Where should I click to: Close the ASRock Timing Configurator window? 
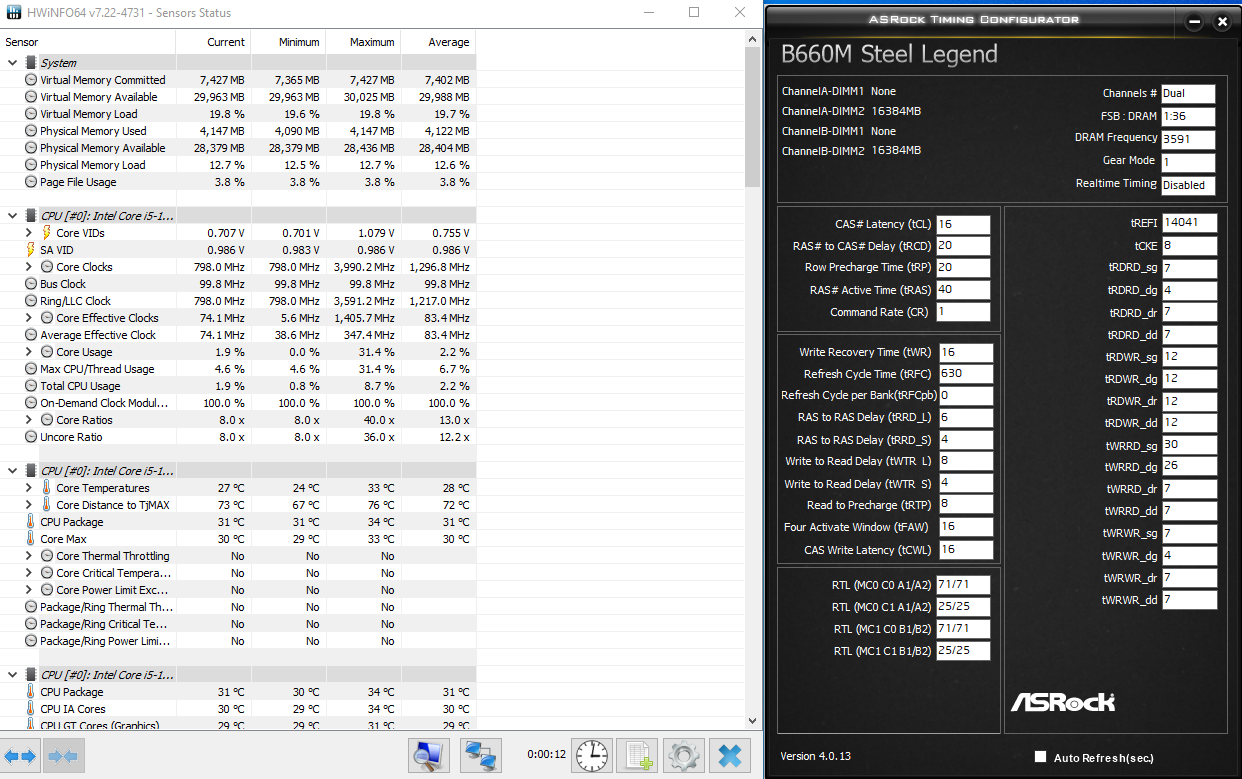pyautogui.click(x=1221, y=21)
